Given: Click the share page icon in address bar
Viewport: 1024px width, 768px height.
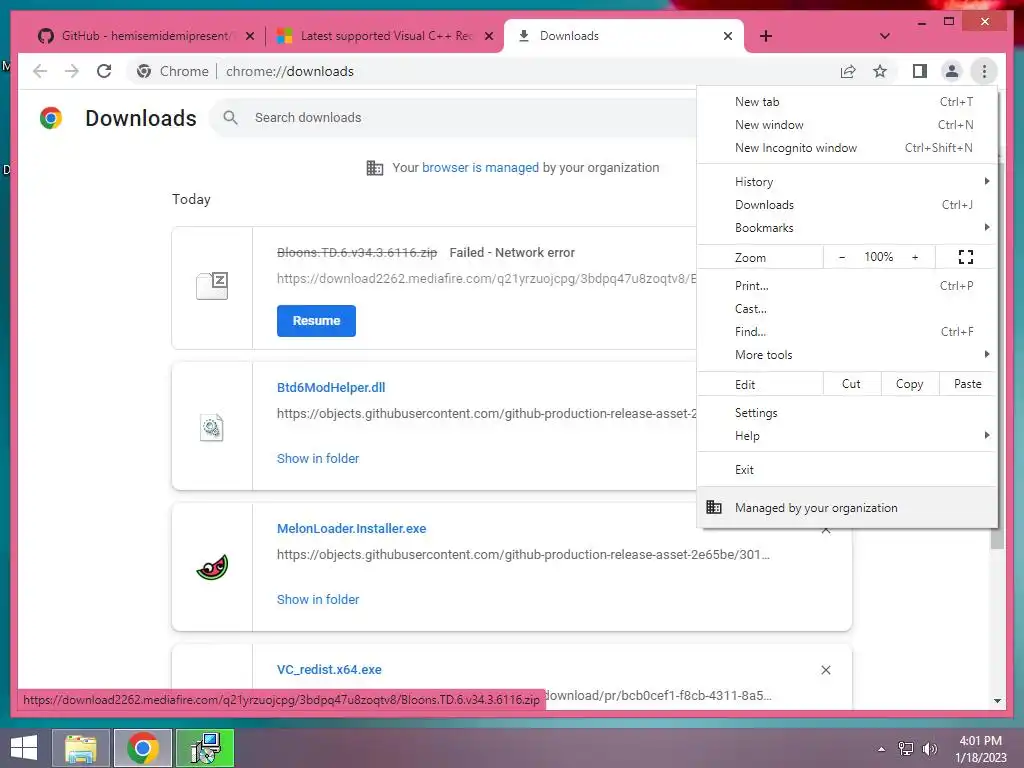Looking at the screenshot, I should [848, 71].
